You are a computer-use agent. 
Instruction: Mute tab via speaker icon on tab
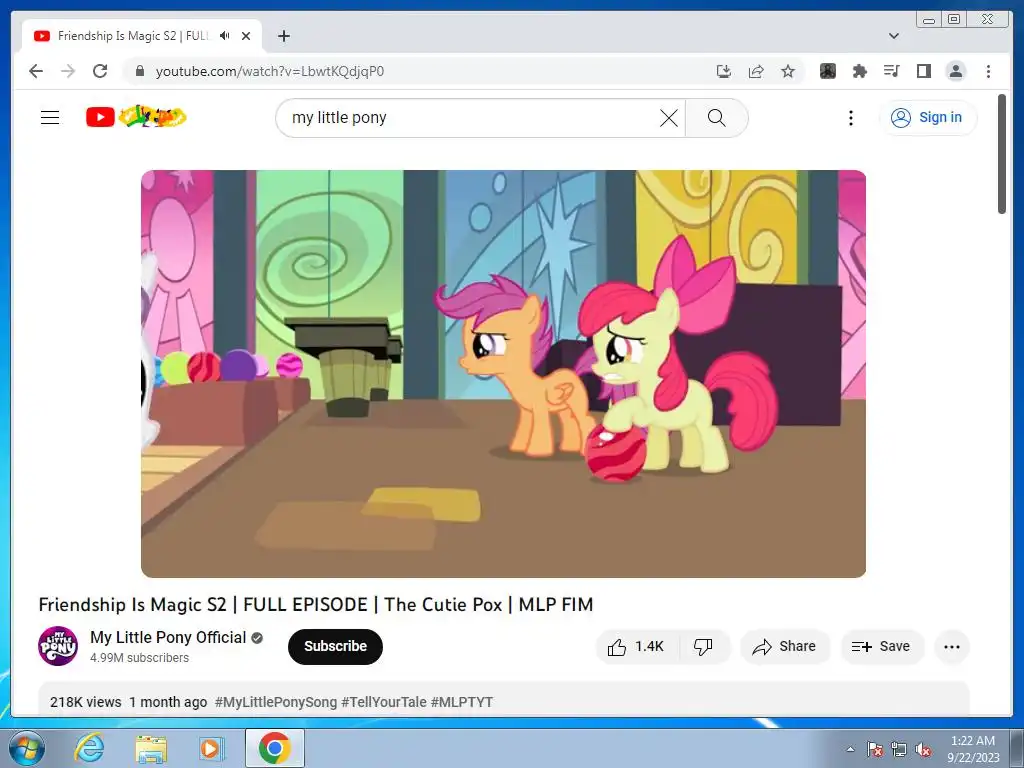225,36
